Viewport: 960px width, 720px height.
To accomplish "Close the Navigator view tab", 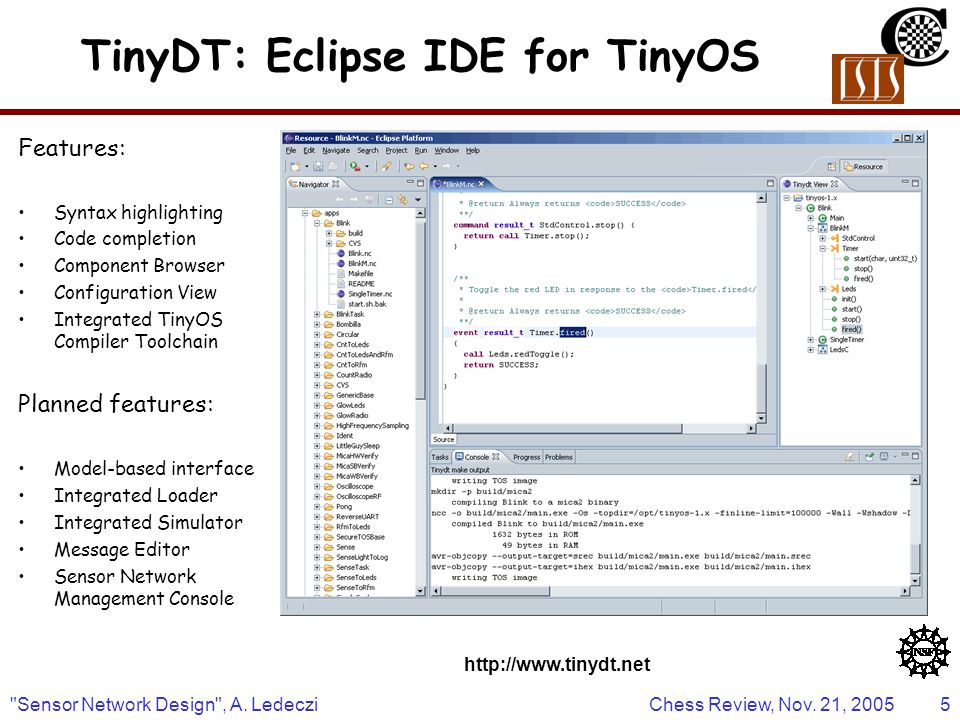I will pos(336,184).
